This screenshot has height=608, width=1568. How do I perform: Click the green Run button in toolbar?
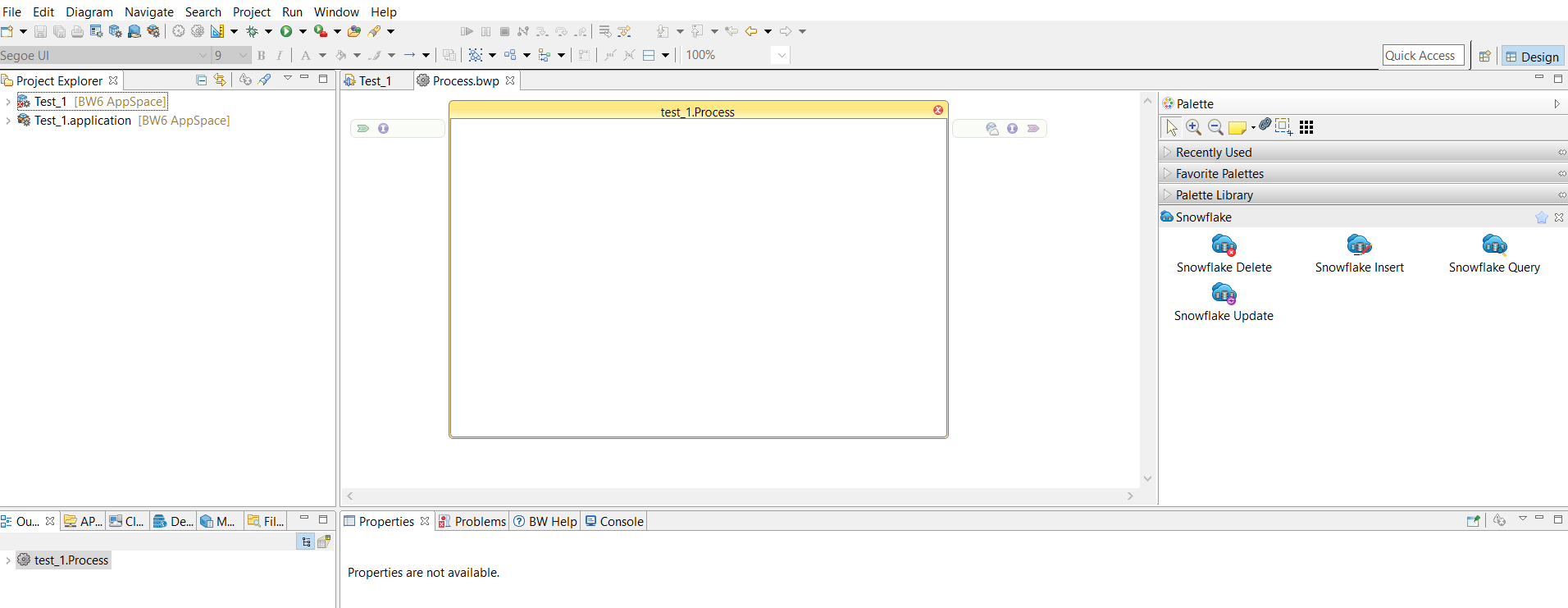tap(286, 31)
